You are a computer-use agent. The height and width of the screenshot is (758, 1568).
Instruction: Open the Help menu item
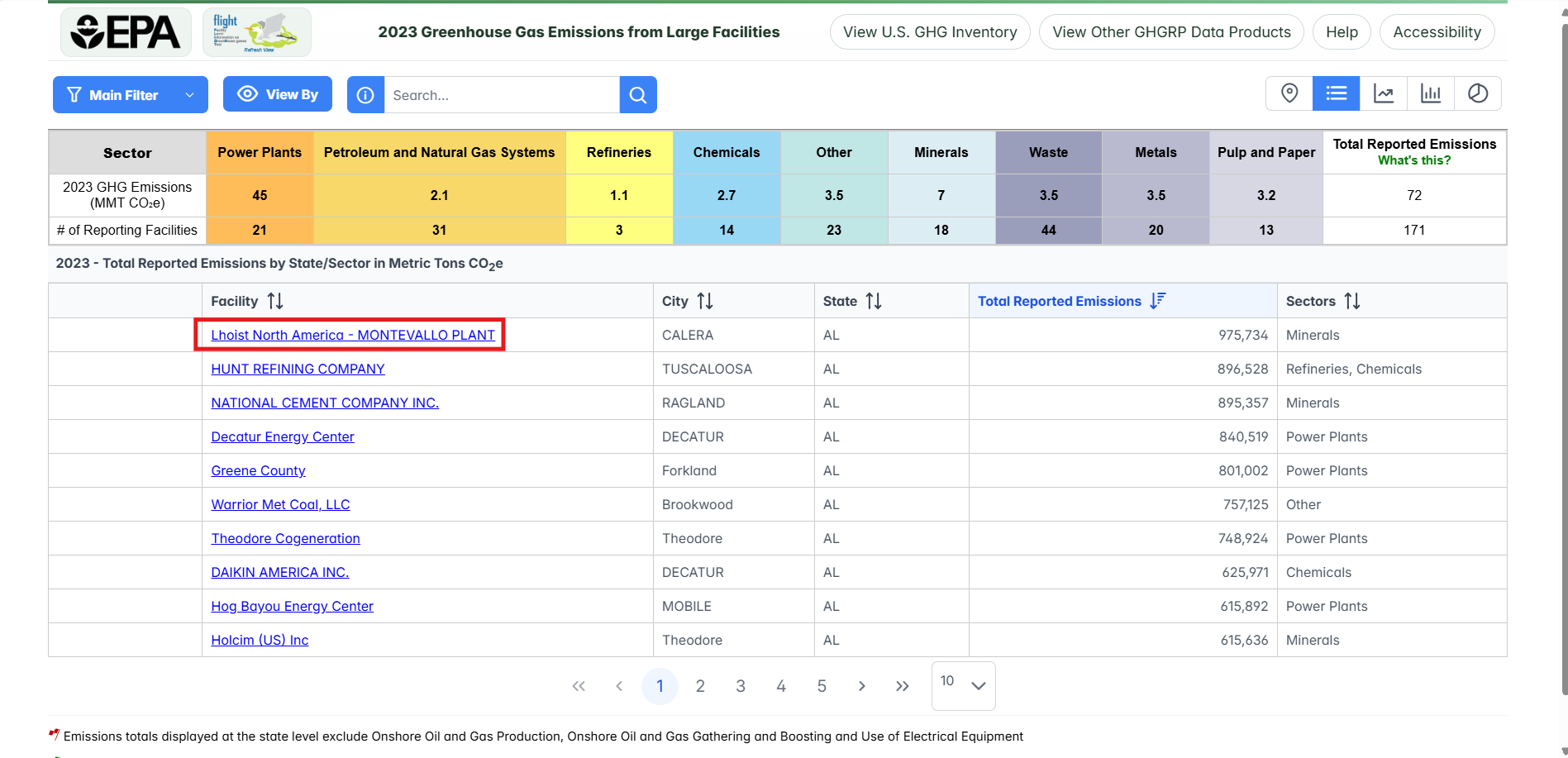coord(1342,32)
